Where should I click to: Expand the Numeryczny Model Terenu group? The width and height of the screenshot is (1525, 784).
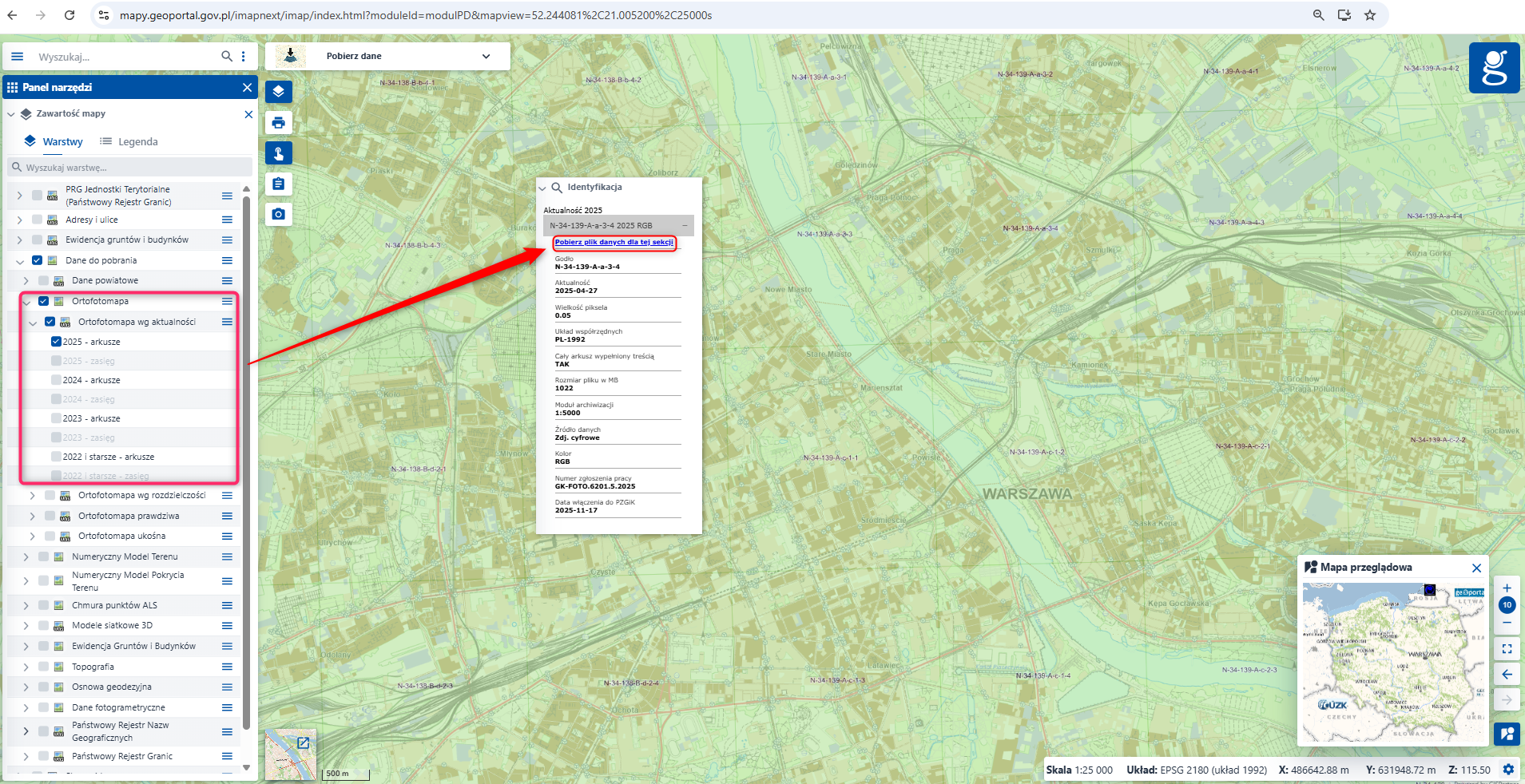[x=26, y=556]
